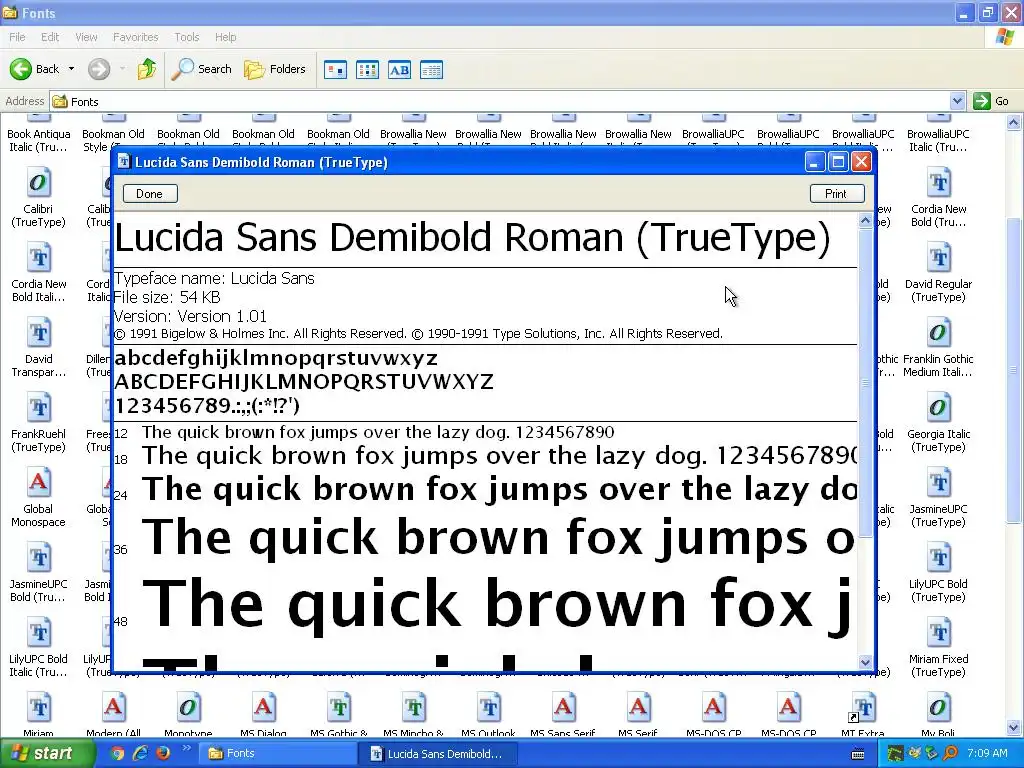List fonts by similarity (AB icon)

[x=400, y=69]
